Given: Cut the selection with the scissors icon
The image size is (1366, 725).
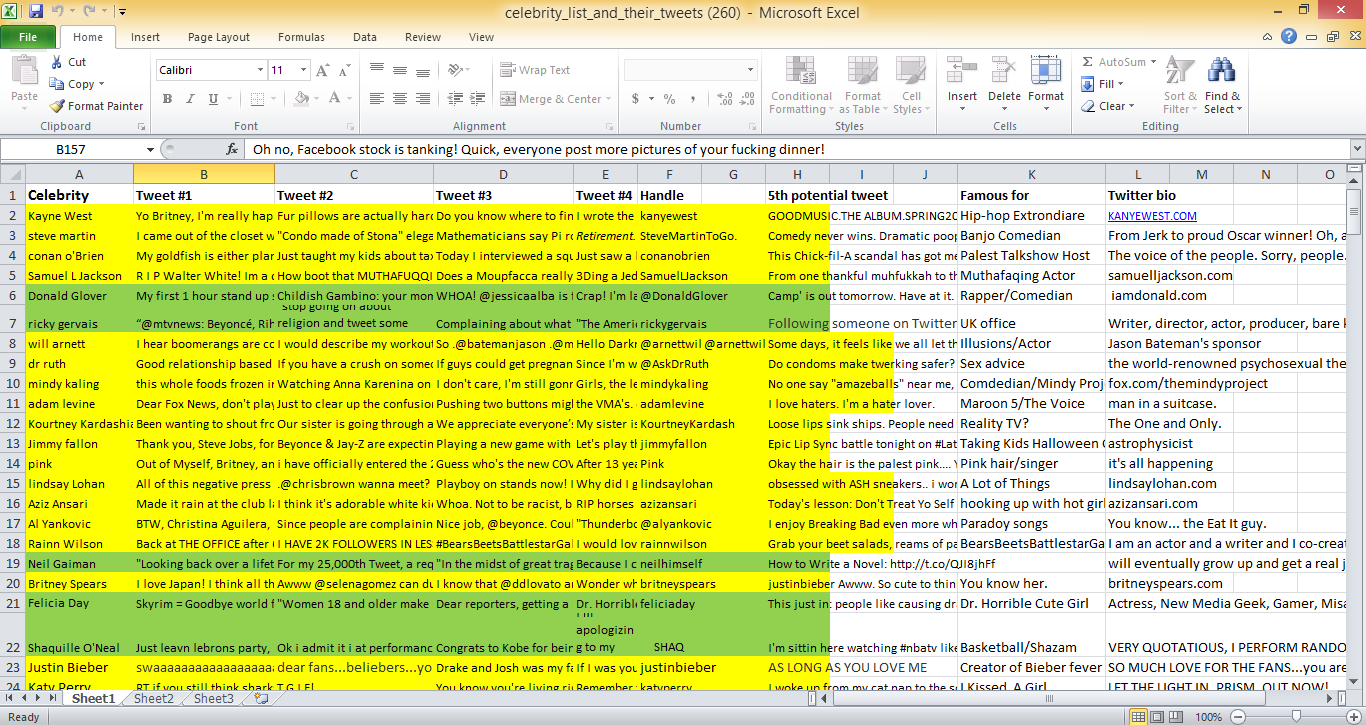Looking at the screenshot, I should coord(57,62).
